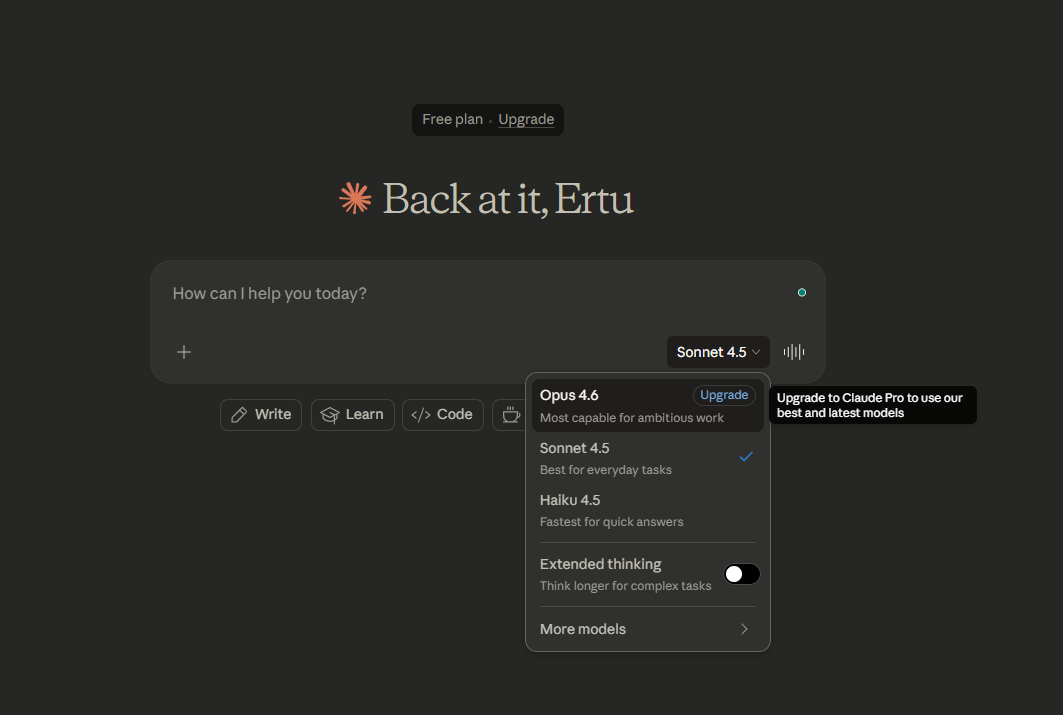Expand the More models submenu
This screenshot has width=1063, height=715.
tap(647, 629)
